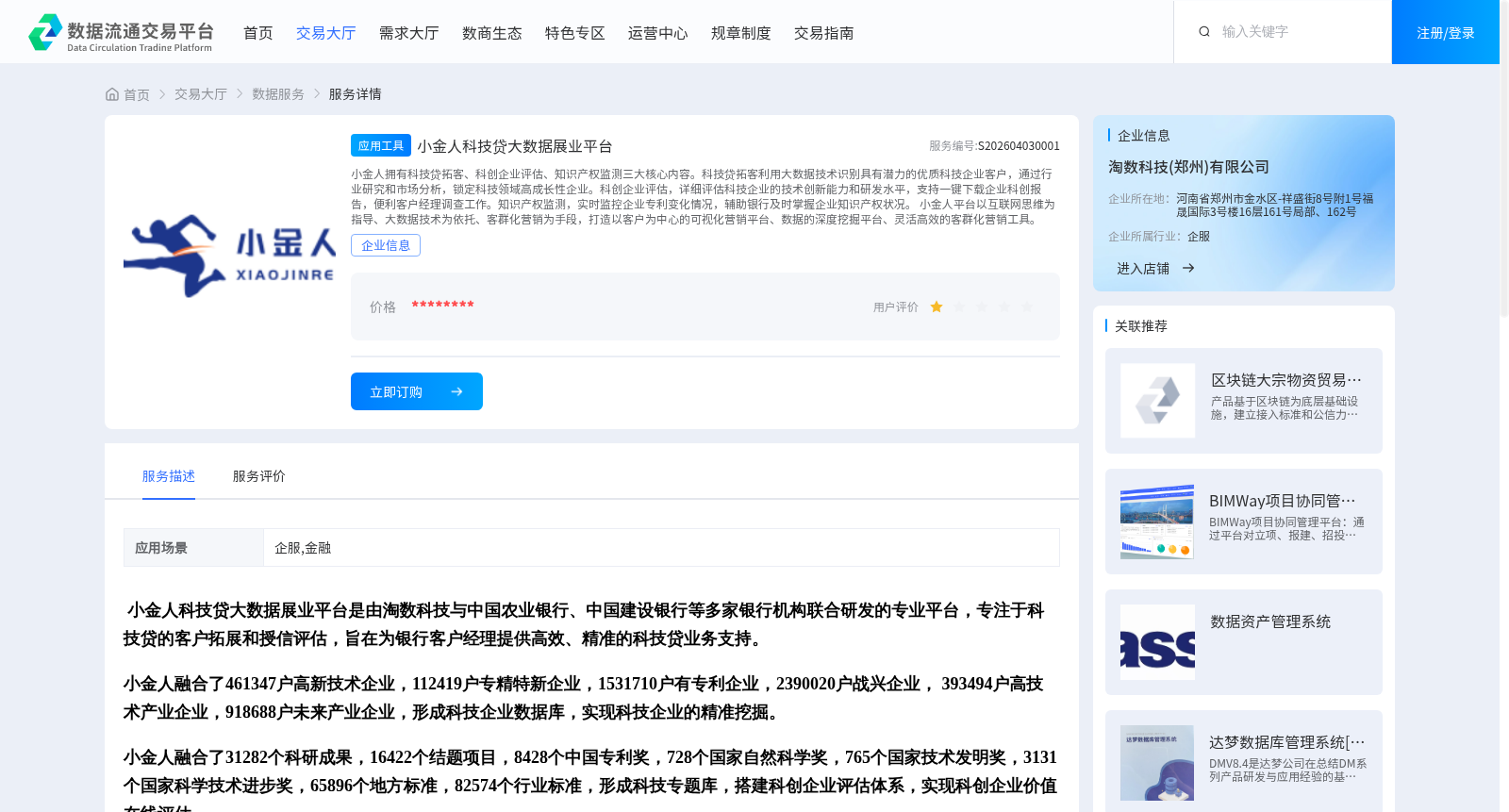Screen dimensions: 1509x812
Task: Click company name 淘数科技(郑州)有限公司
Action: 1188,167
